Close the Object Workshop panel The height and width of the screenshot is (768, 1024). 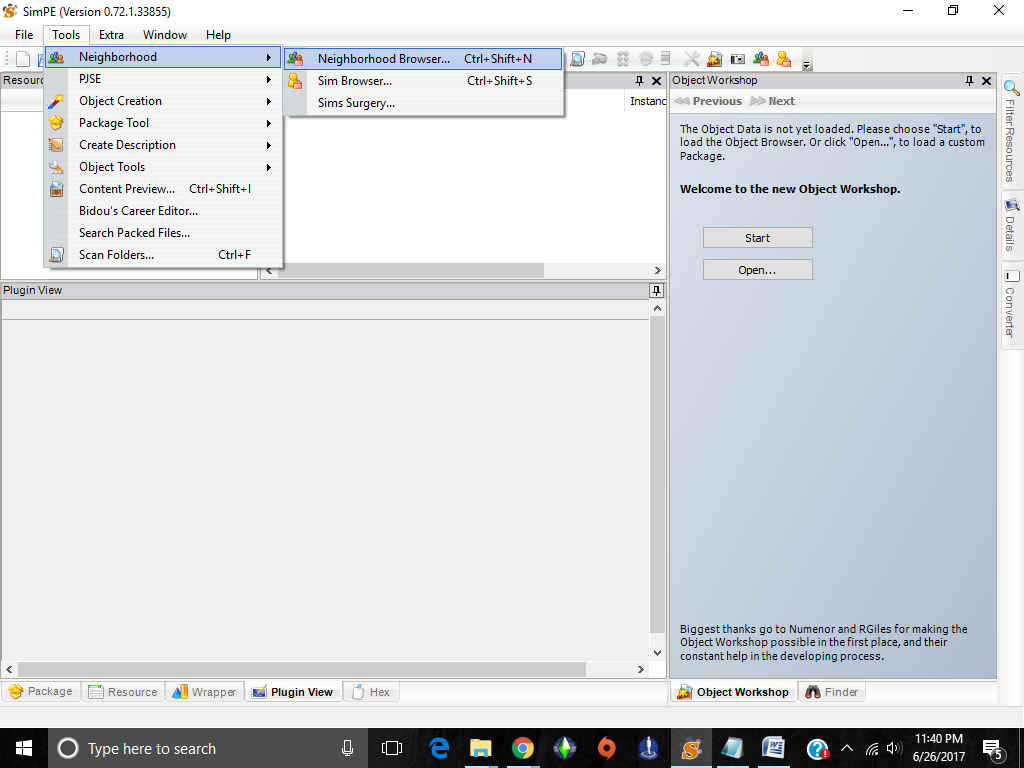(x=986, y=81)
